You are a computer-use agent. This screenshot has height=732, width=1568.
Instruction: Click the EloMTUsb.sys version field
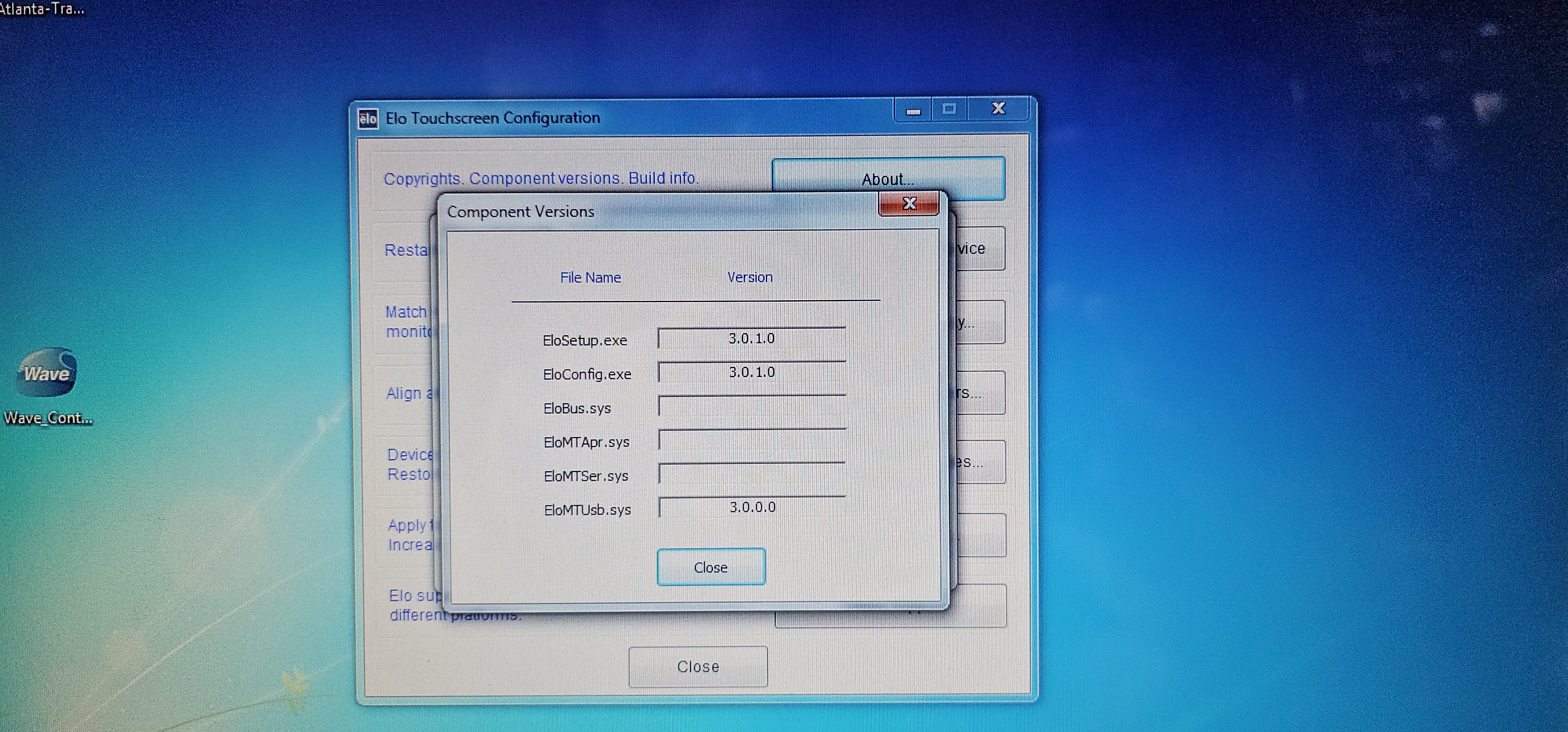(751, 507)
